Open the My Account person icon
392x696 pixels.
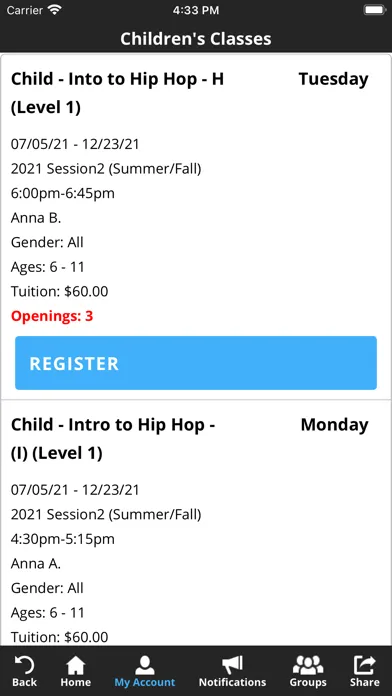click(145, 664)
